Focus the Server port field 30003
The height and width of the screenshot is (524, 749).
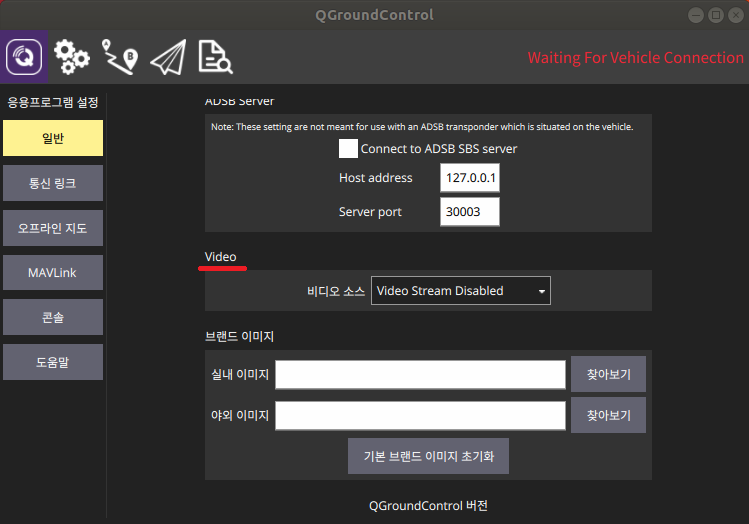(x=470, y=212)
